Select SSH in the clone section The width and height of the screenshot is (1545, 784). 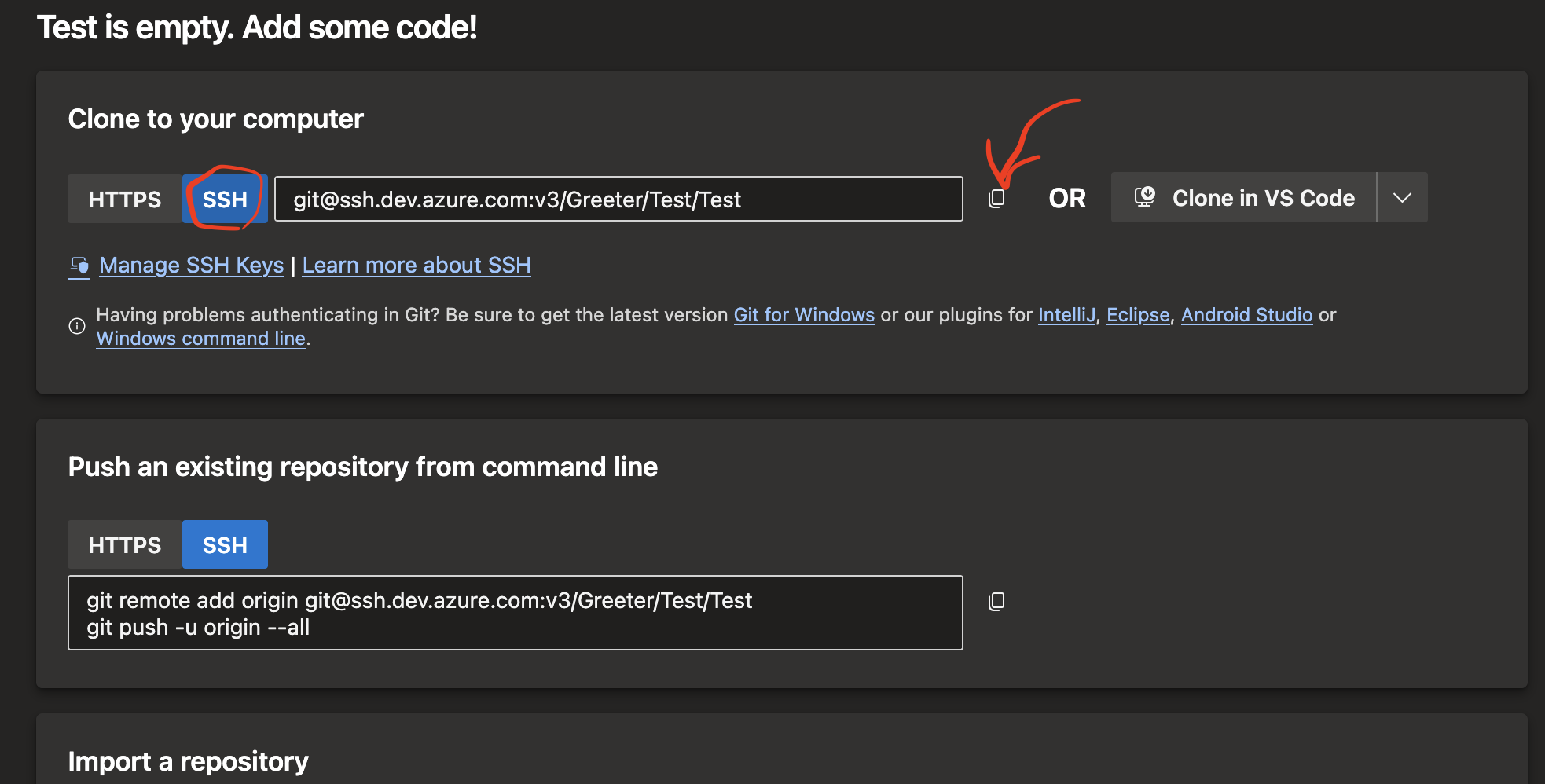(225, 199)
